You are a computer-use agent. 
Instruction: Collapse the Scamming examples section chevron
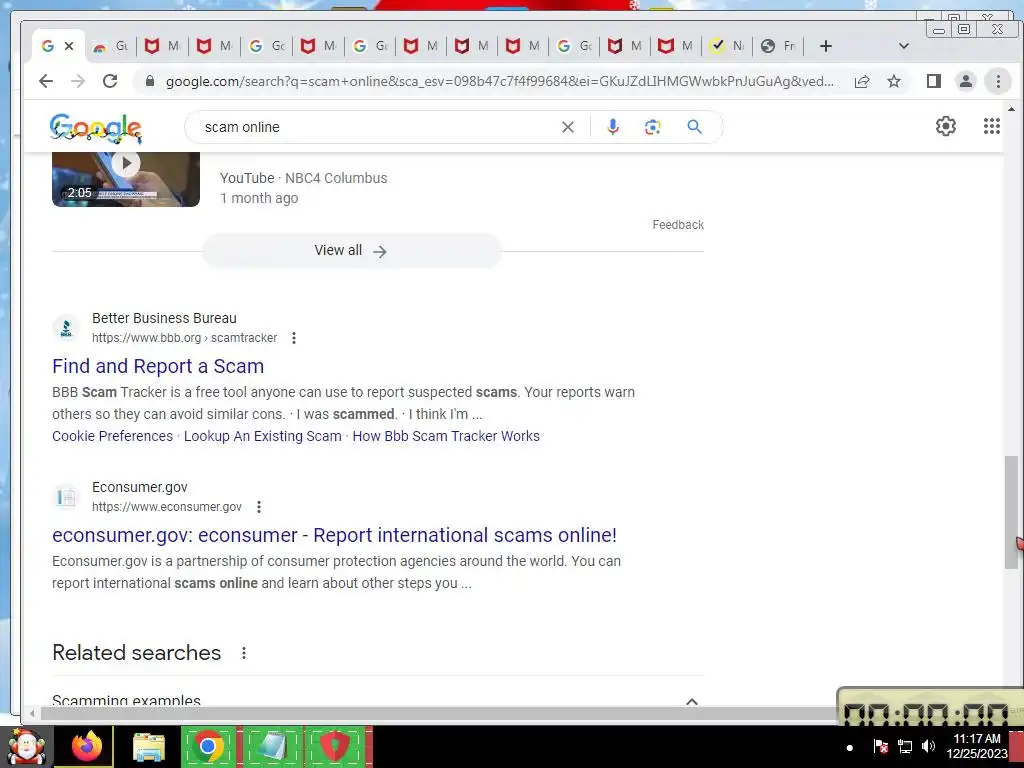tap(692, 701)
